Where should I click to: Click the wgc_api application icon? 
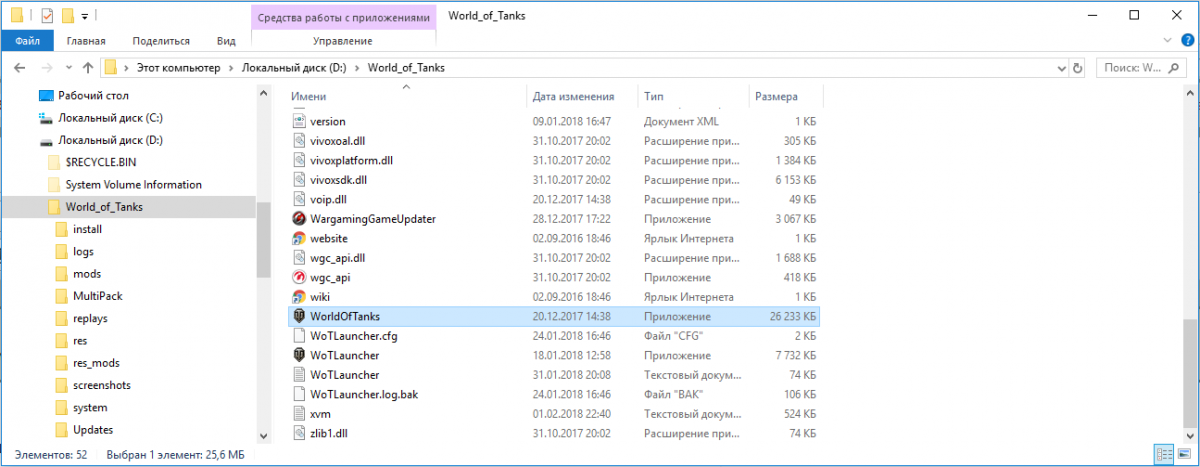298,277
